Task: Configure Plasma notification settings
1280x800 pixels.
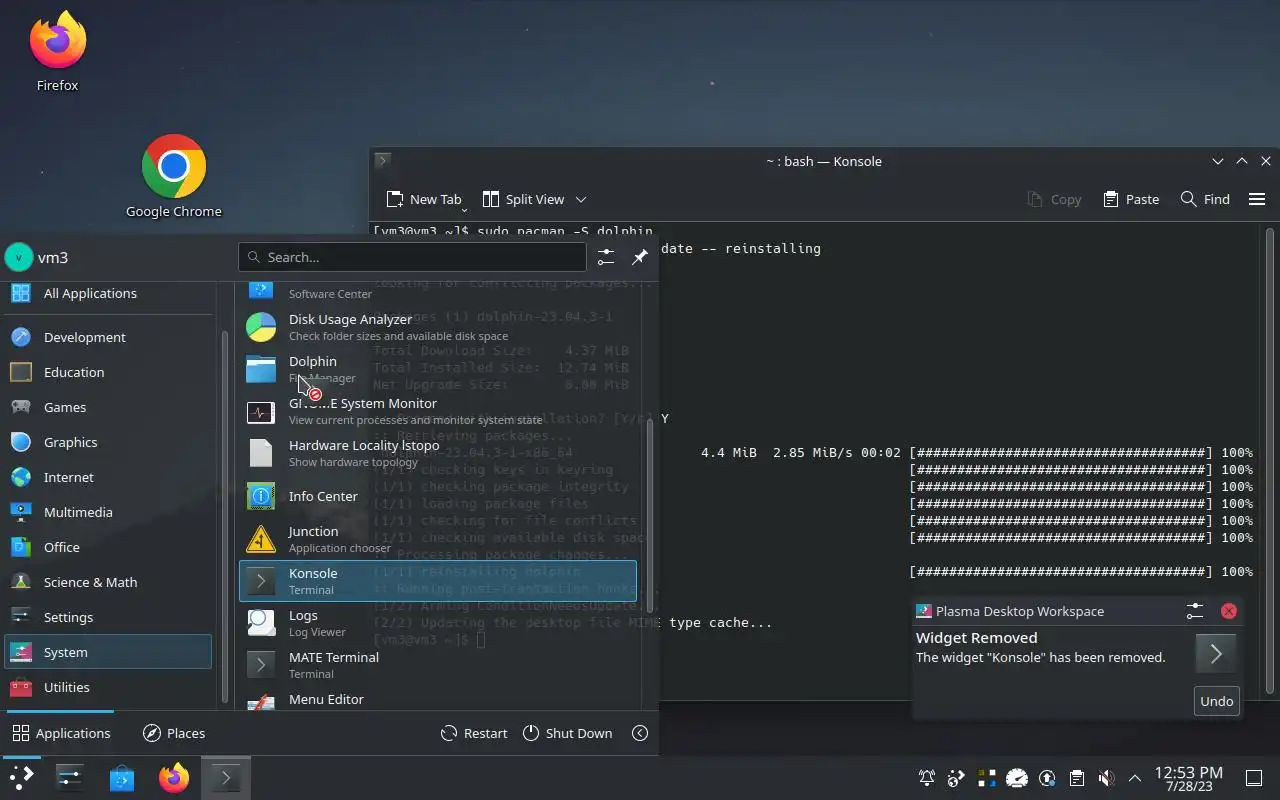Action: pyautogui.click(x=1195, y=611)
